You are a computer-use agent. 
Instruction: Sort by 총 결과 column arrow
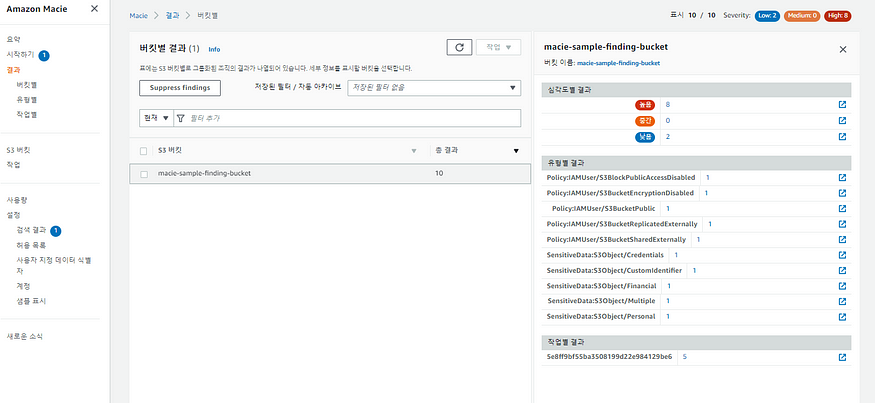516,151
